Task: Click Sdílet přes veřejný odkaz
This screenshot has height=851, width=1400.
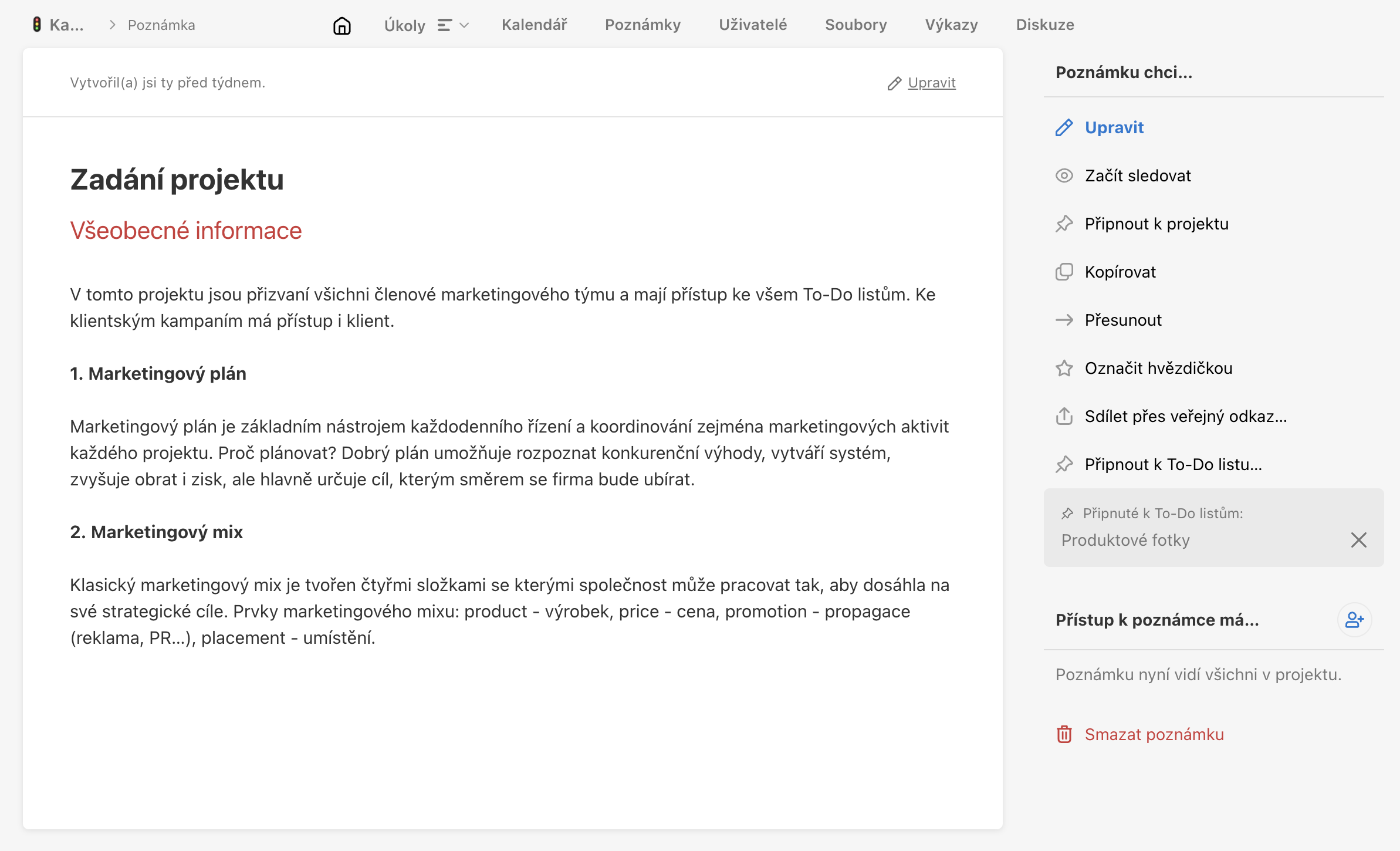Action: [x=1186, y=416]
